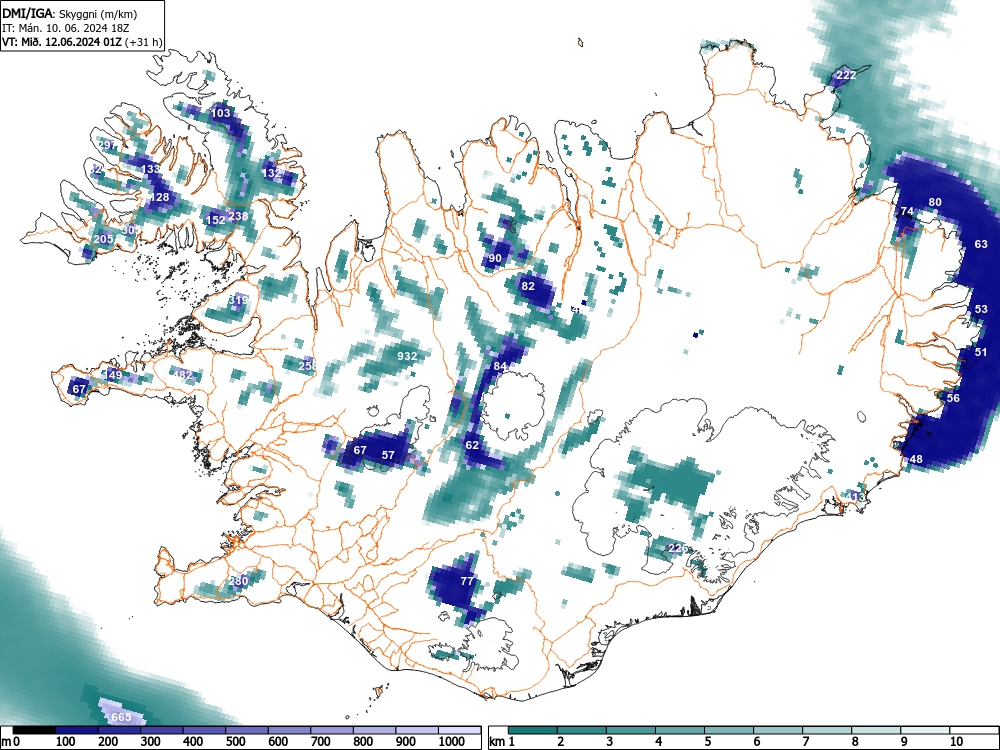Select the 74 visibility value
Viewport: 1000px width, 750px height.
907,211
